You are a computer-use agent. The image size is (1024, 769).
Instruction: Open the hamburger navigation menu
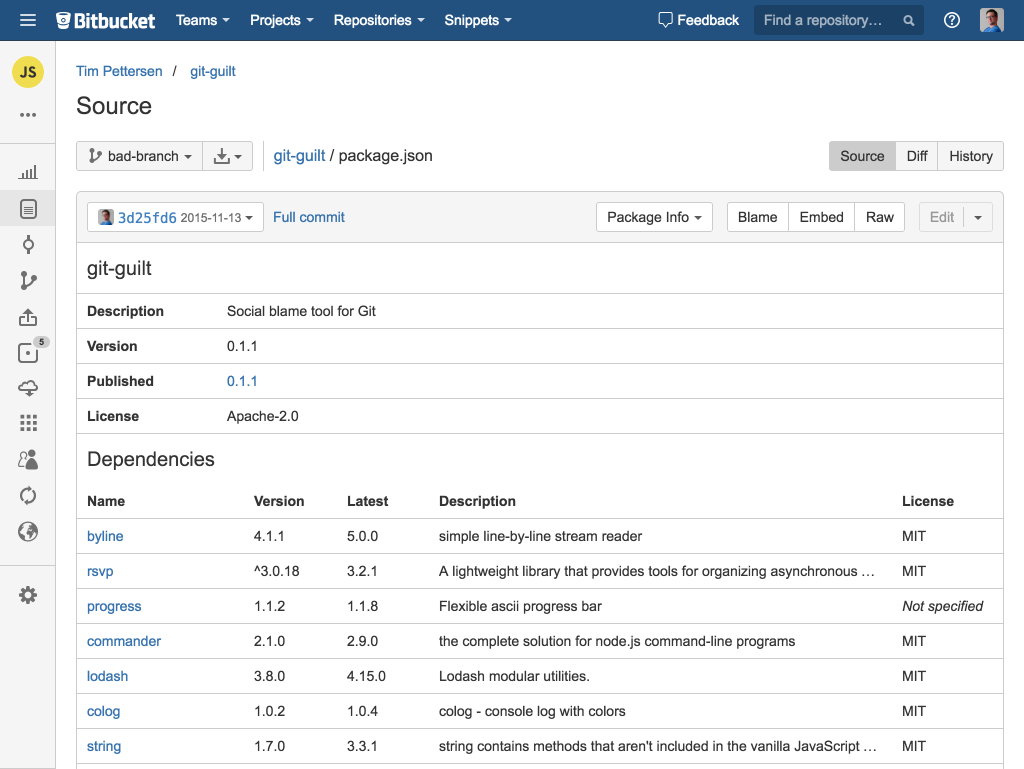(27, 20)
